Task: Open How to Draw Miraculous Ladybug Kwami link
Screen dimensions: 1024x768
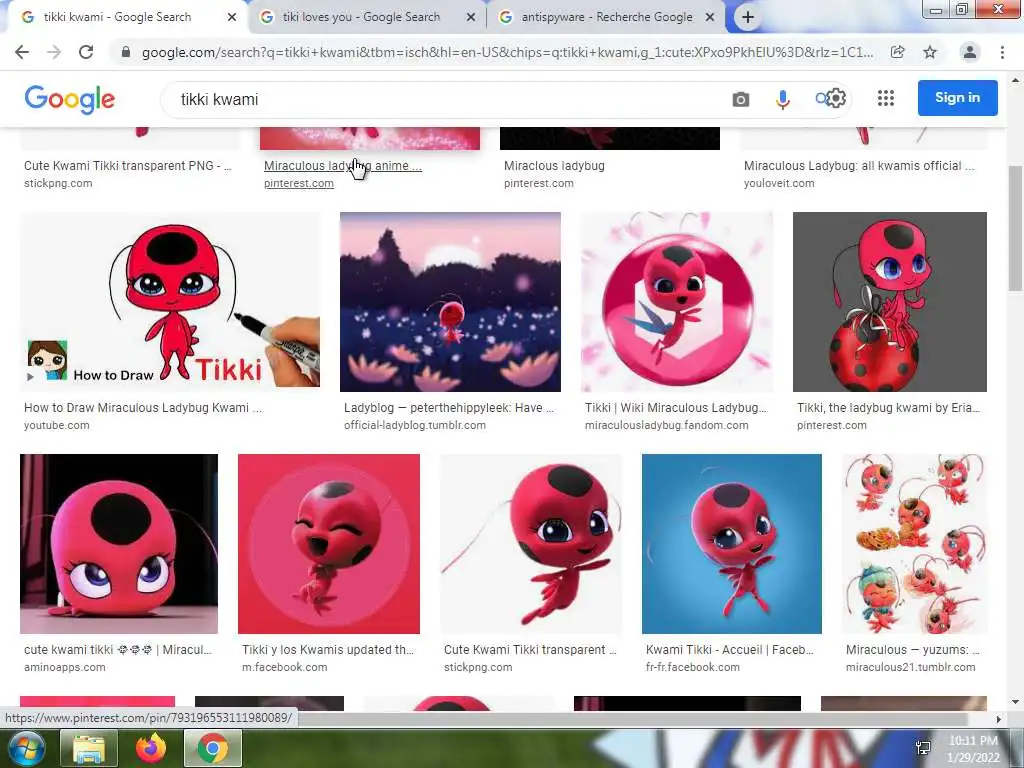Action: [143, 408]
